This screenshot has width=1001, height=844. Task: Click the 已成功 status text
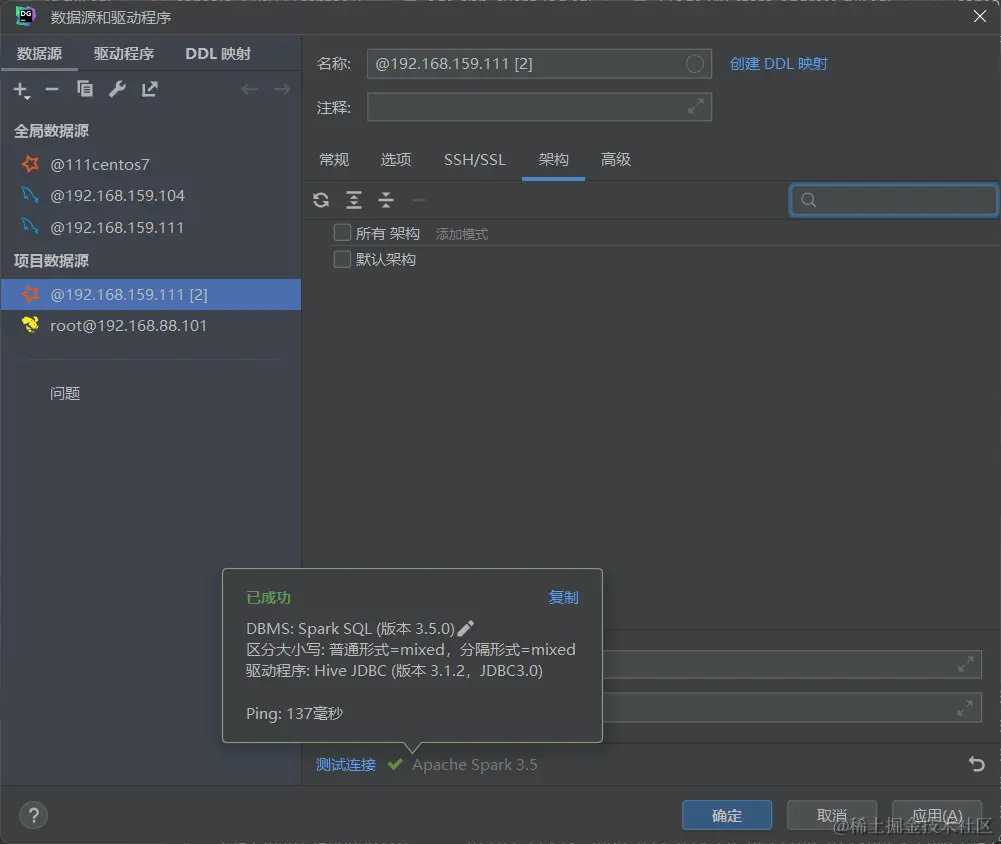(268, 598)
